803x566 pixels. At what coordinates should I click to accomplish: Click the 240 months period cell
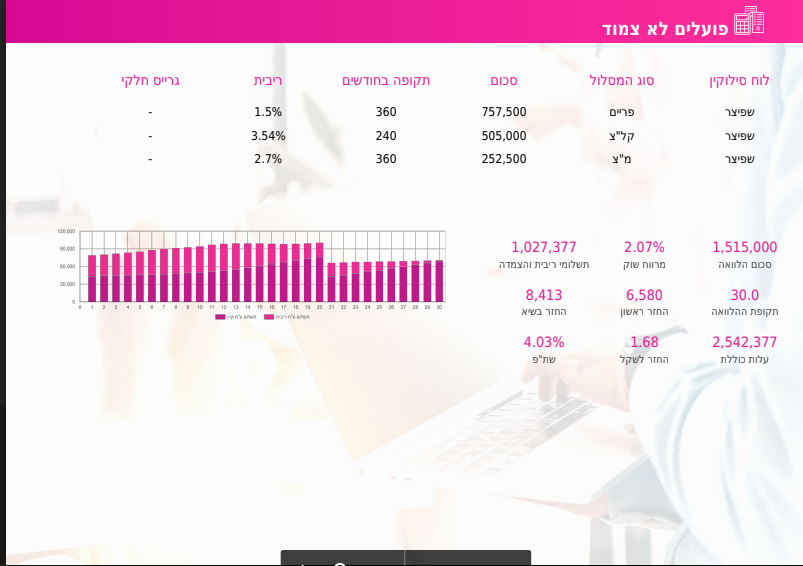point(386,136)
